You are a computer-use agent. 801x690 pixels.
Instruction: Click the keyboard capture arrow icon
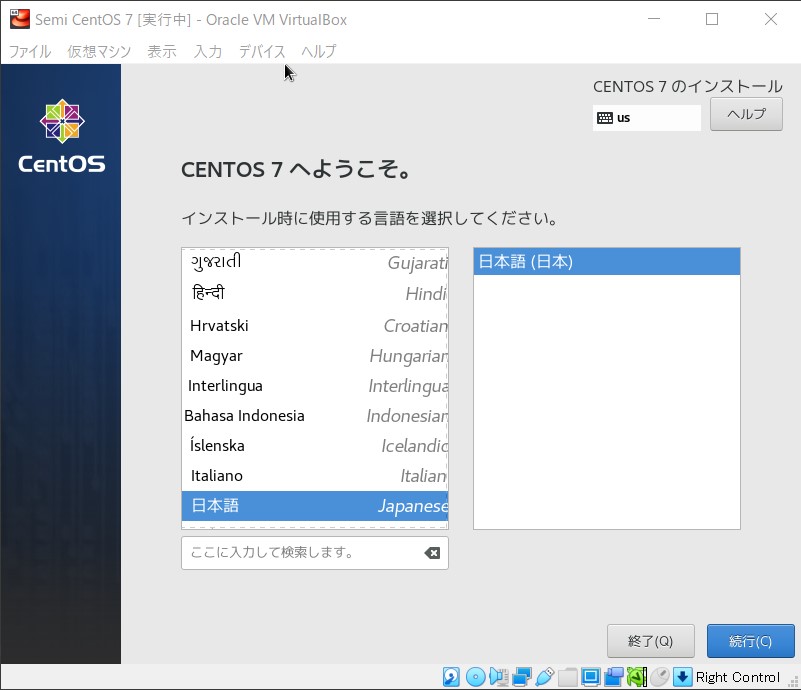(682, 677)
